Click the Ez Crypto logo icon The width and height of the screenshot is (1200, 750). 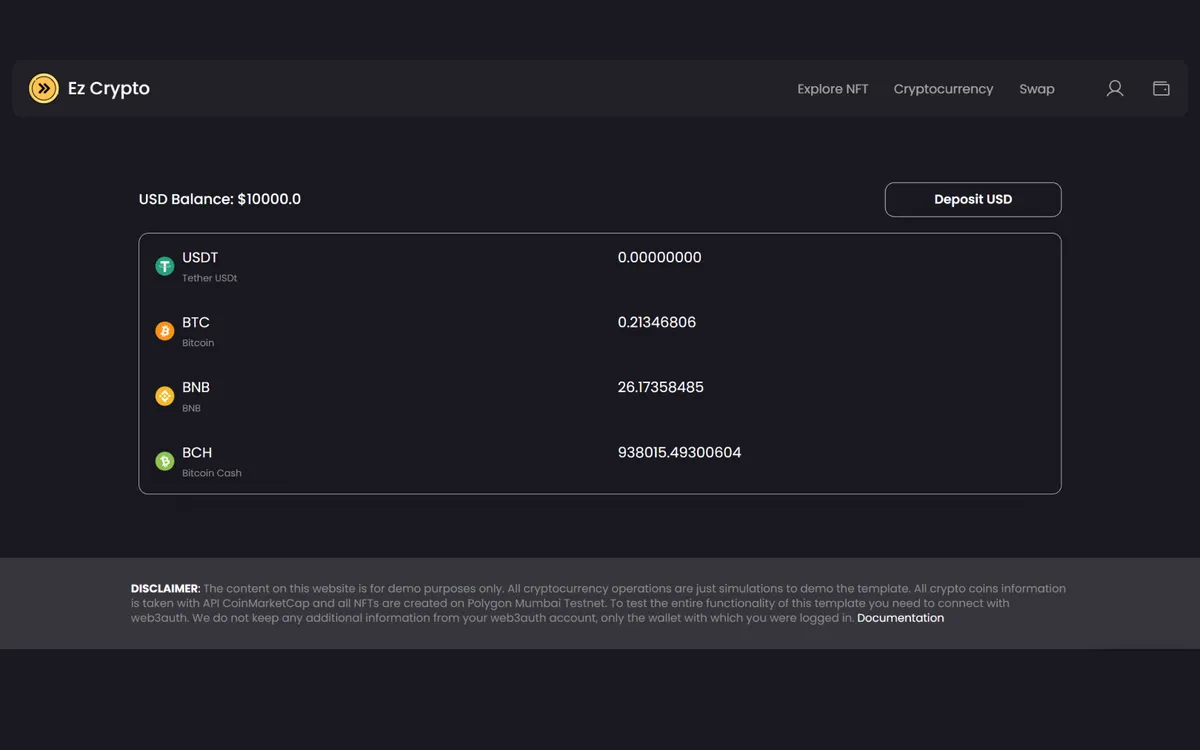tap(44, 89)
